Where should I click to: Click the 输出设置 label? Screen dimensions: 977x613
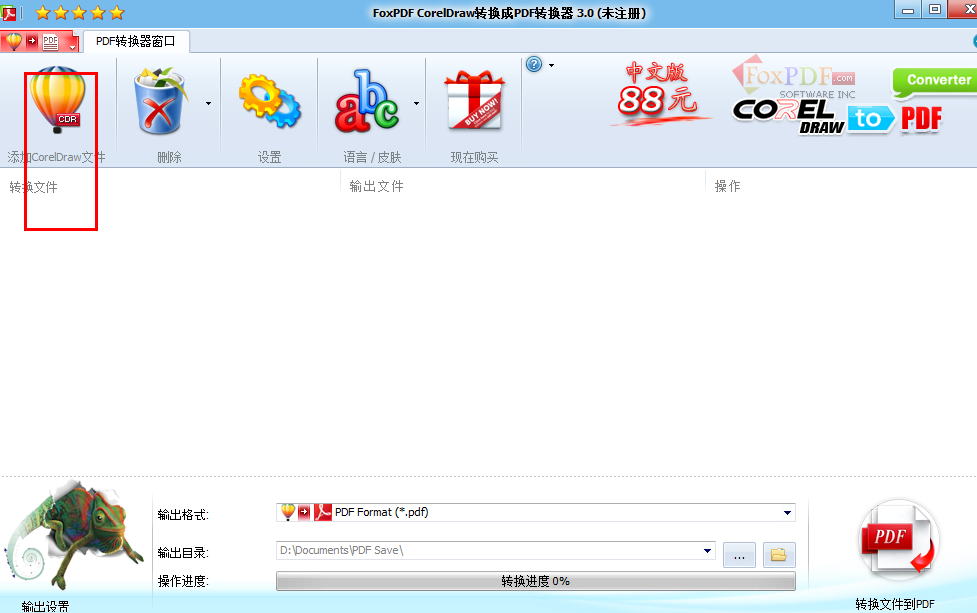pos(45,606)
